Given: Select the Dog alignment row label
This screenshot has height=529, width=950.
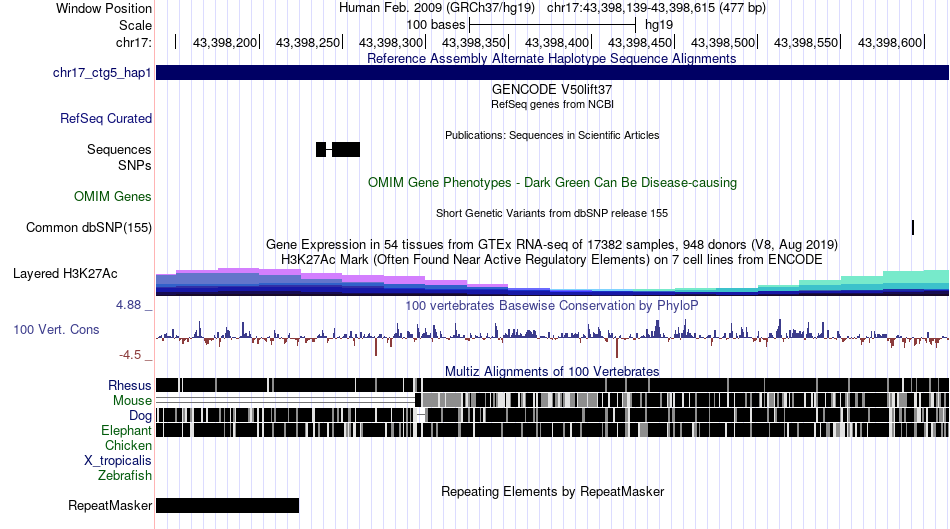Looking at the screenshot, I should click(x=140, y=416).
